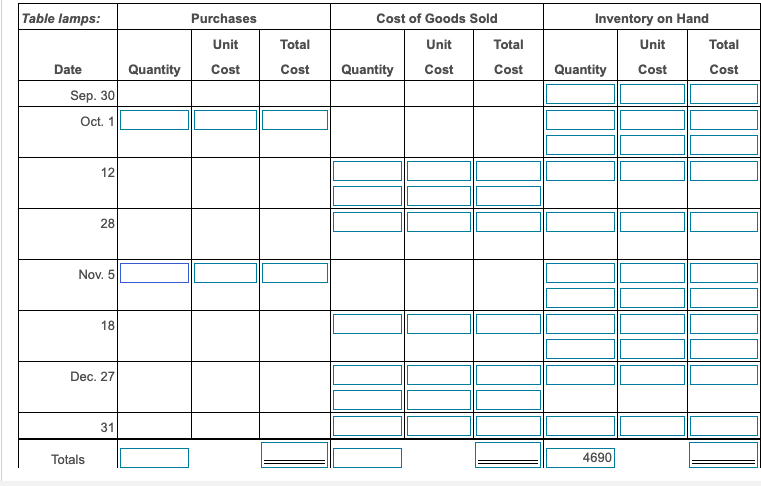Click the Sep. 30 Inventory on Hand Quantity field
This screenshot has width=761, height=486.
point(580,94)
